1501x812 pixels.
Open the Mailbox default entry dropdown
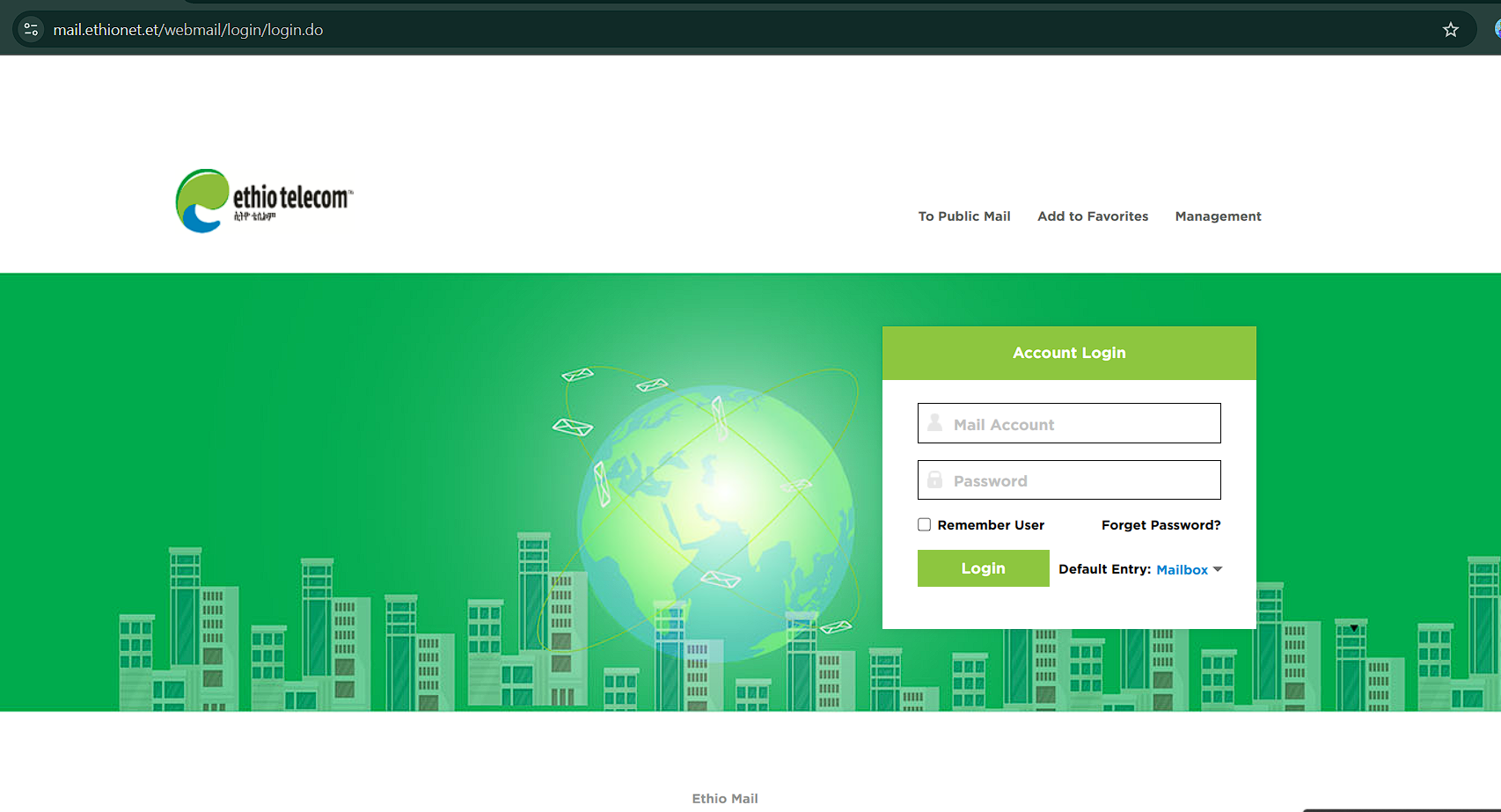[1182, 570]
